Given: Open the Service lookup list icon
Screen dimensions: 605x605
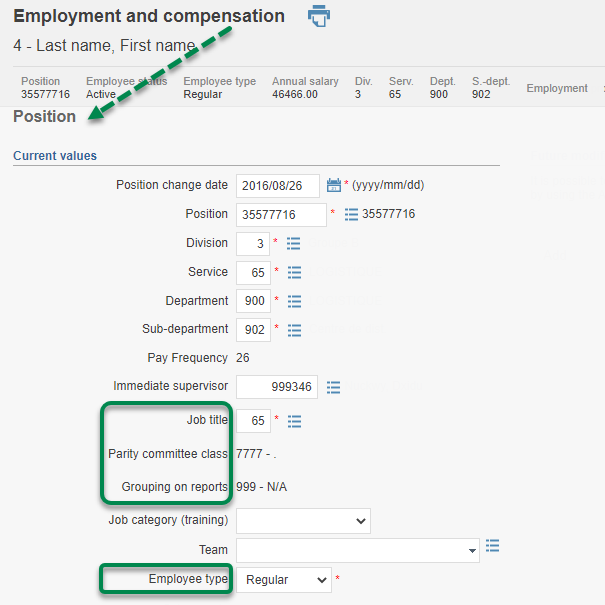Looking at the screenshot, I should coord(294,272).
